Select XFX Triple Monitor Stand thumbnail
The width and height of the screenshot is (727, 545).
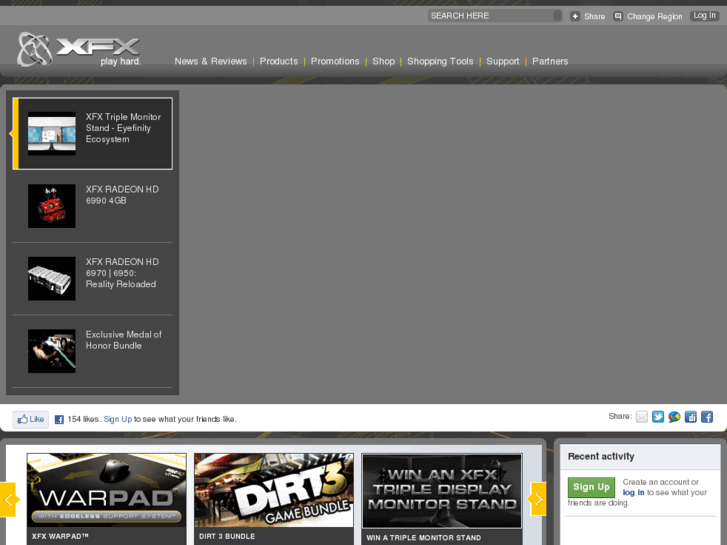point(51,133)
